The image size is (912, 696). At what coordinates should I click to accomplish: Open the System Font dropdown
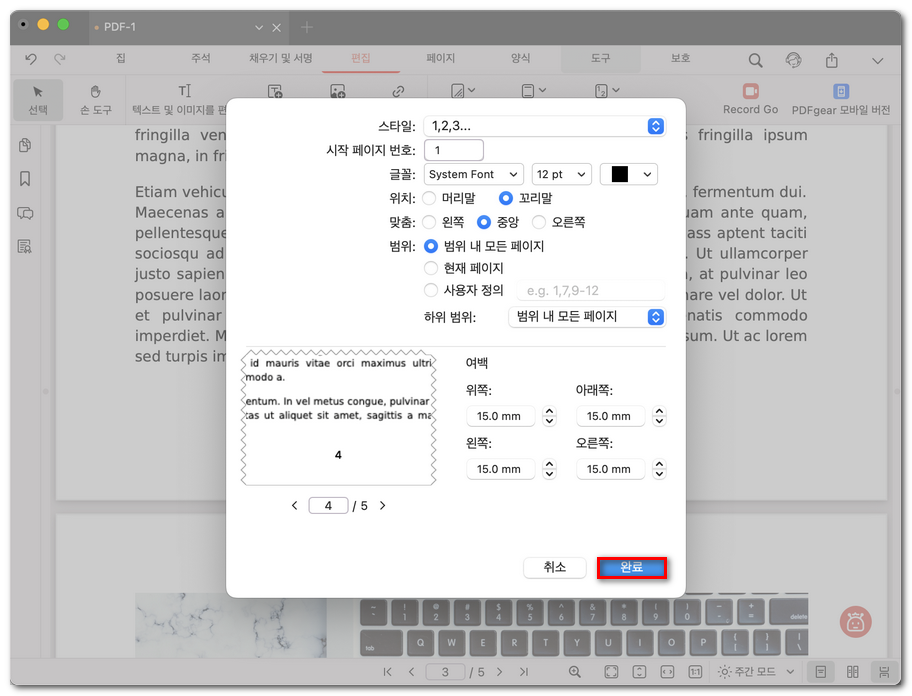(x=473, y=174)
